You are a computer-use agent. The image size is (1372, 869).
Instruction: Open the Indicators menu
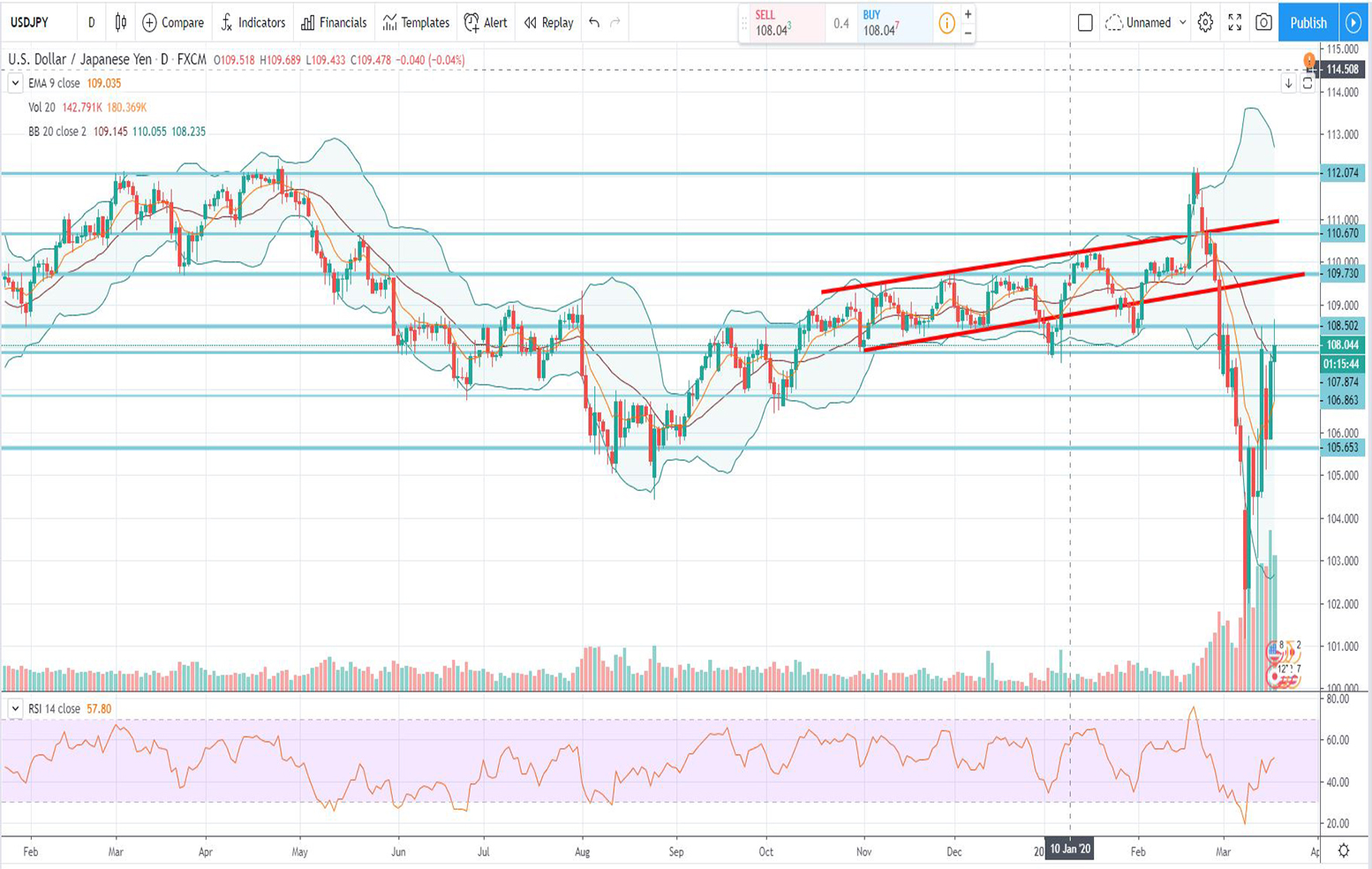point(253,23)
